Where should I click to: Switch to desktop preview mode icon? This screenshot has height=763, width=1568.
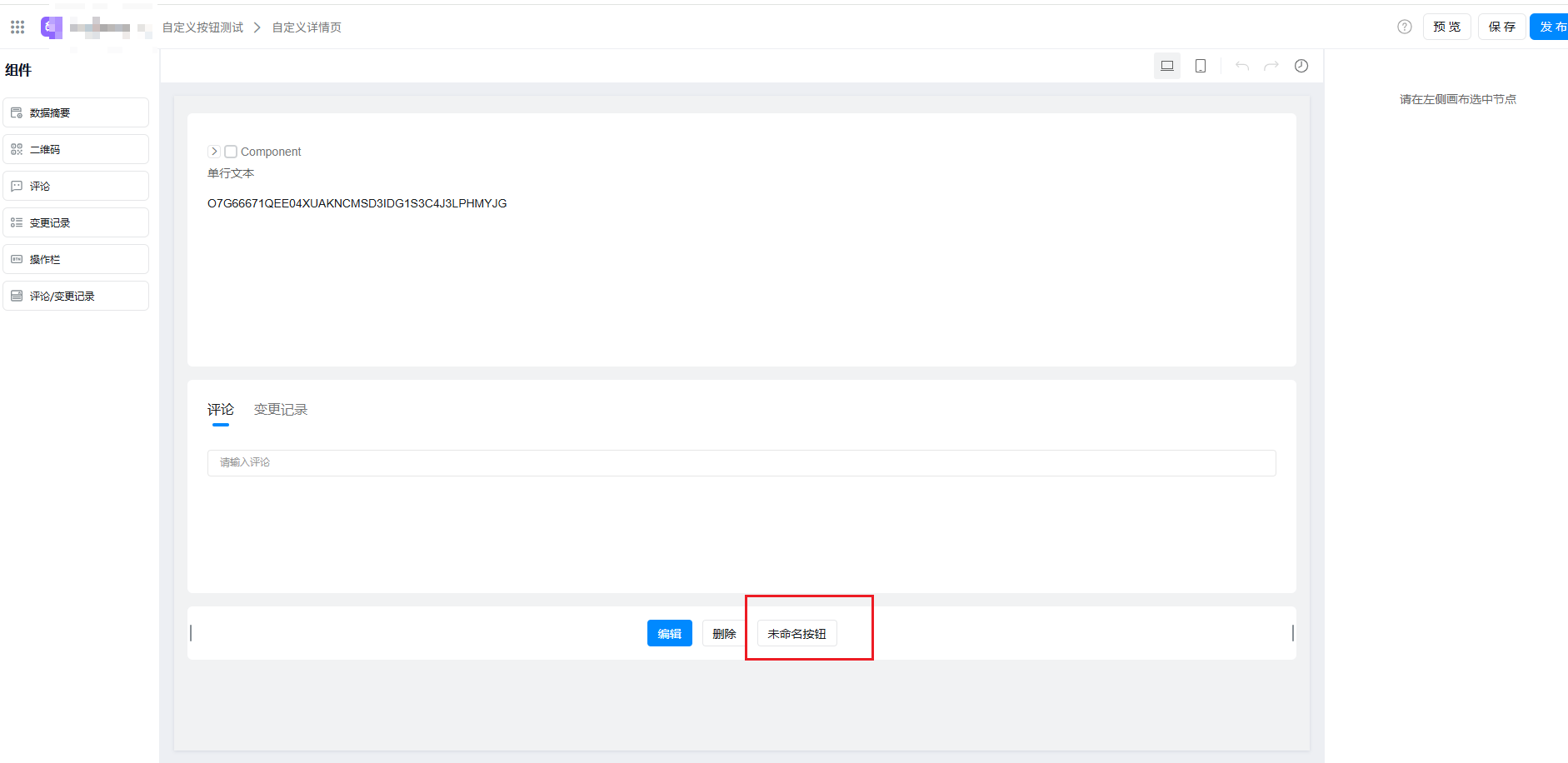click(x=1167, y=66)
